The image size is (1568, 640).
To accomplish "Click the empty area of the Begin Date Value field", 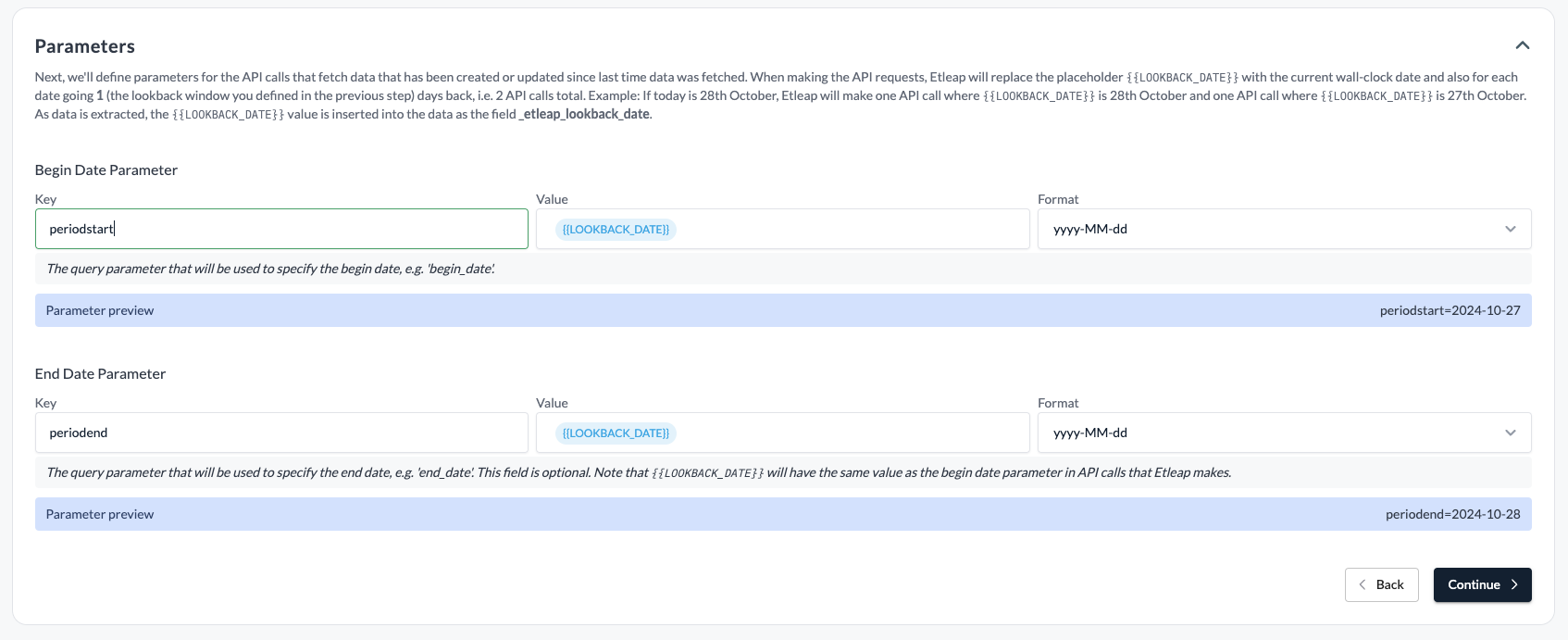I will tap(852, 229).
